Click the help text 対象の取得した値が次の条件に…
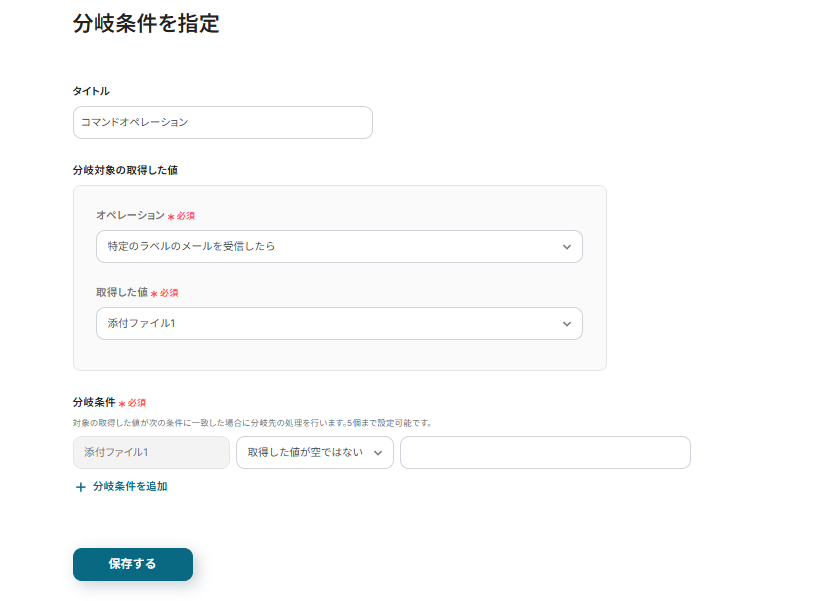Viewport: 832px width, 601px height. click(x=253, y=423)
